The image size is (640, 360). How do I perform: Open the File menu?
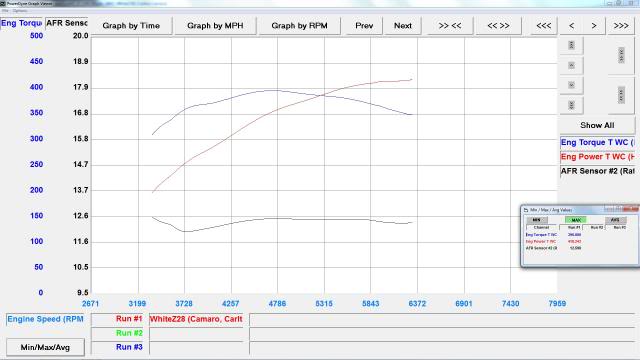[x=5, y=11]
